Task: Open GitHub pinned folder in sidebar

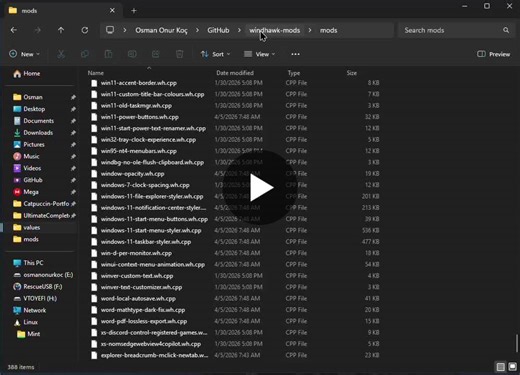Action: pos(28,180)
